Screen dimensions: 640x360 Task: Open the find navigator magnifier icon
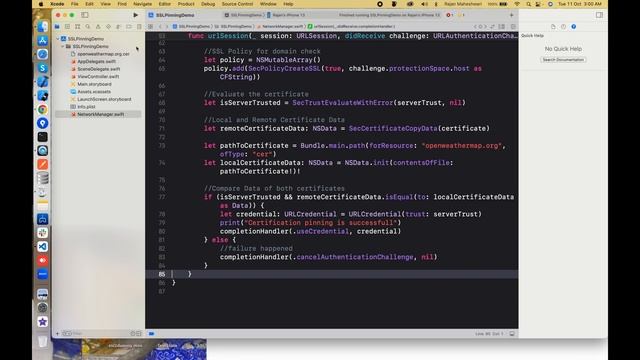pos(88,27)
